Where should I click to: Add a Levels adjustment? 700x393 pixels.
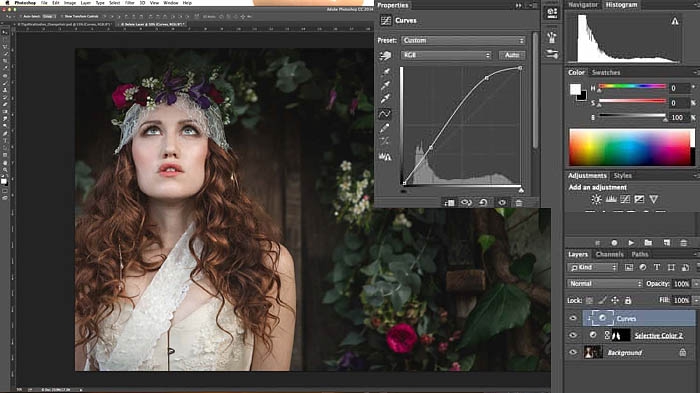611,199
